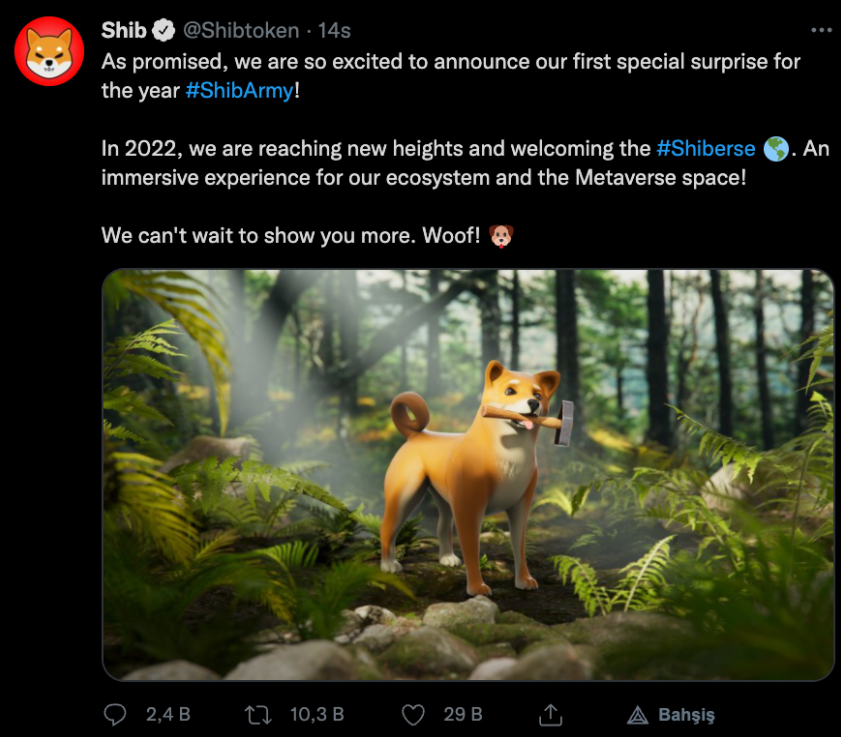Open the #ShibArmy hashtag link
Image resolution: width=841 pixels, height=737 pixels.
pos(240,90)
